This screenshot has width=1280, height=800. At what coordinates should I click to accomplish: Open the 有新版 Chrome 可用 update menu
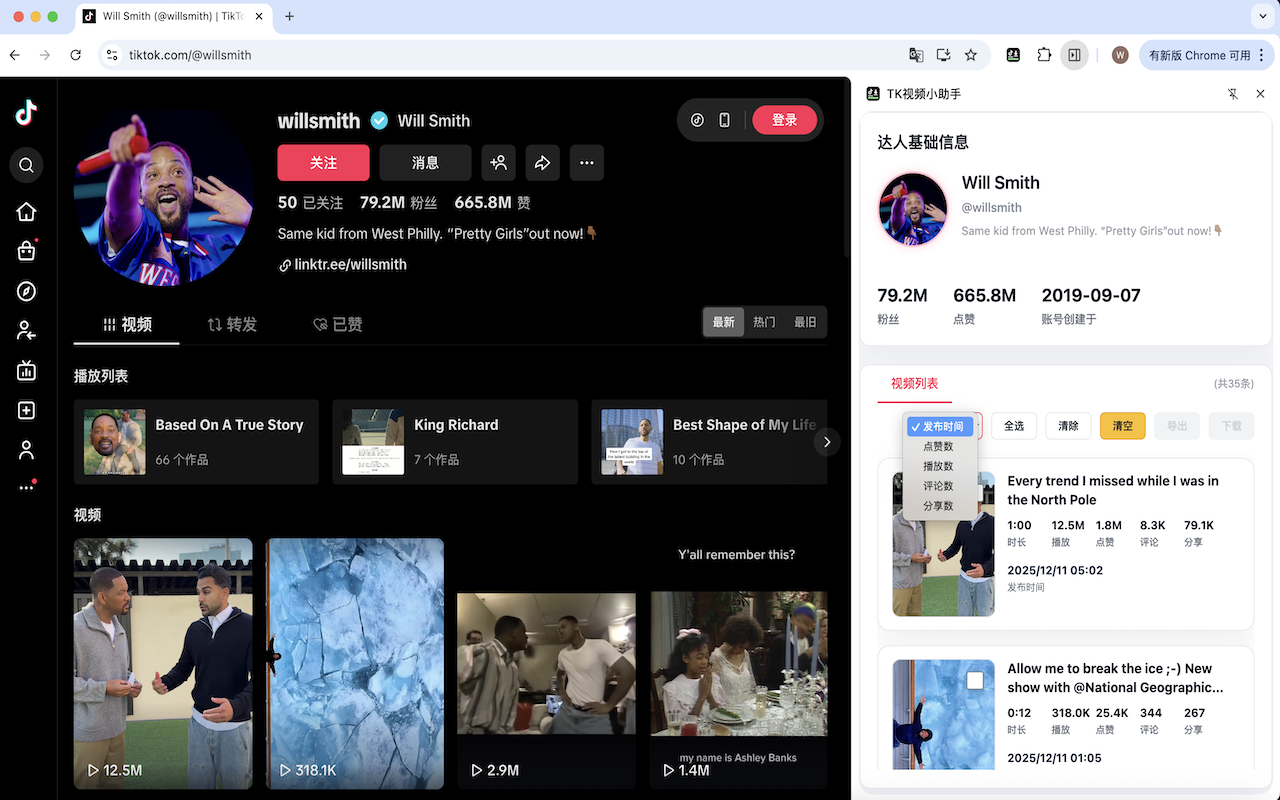(1204, 55)
